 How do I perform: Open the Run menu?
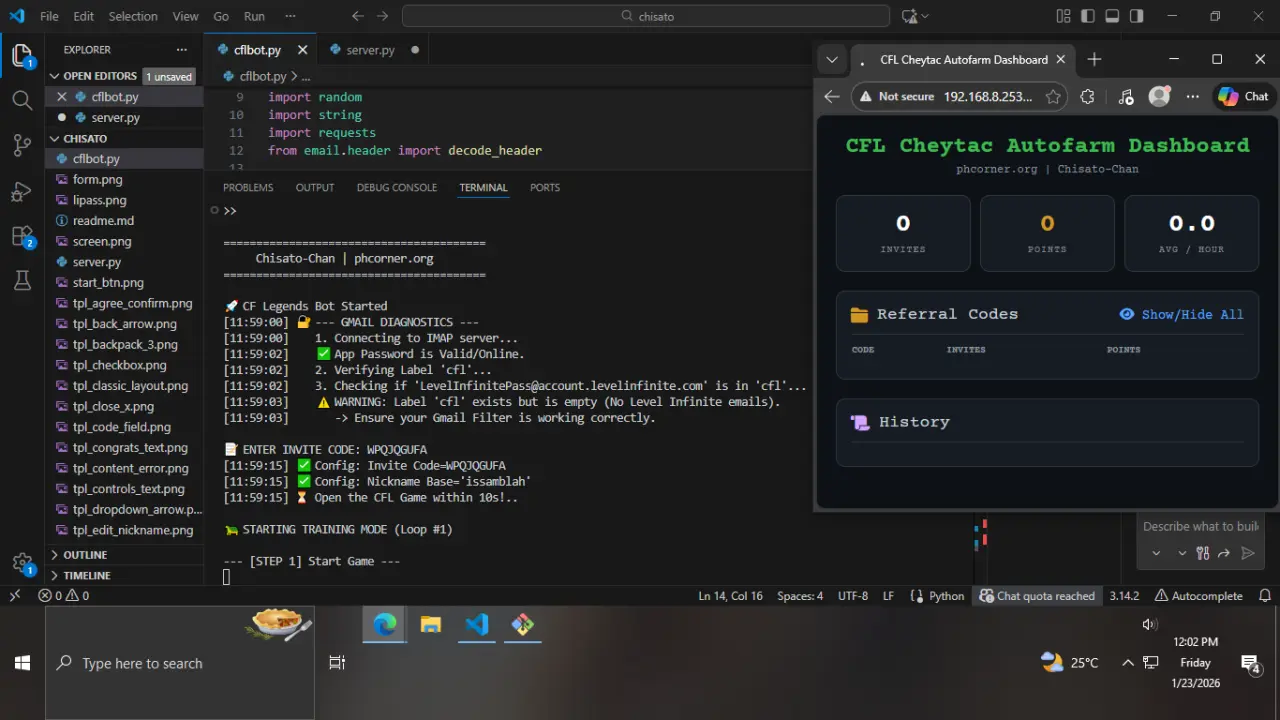255,16
